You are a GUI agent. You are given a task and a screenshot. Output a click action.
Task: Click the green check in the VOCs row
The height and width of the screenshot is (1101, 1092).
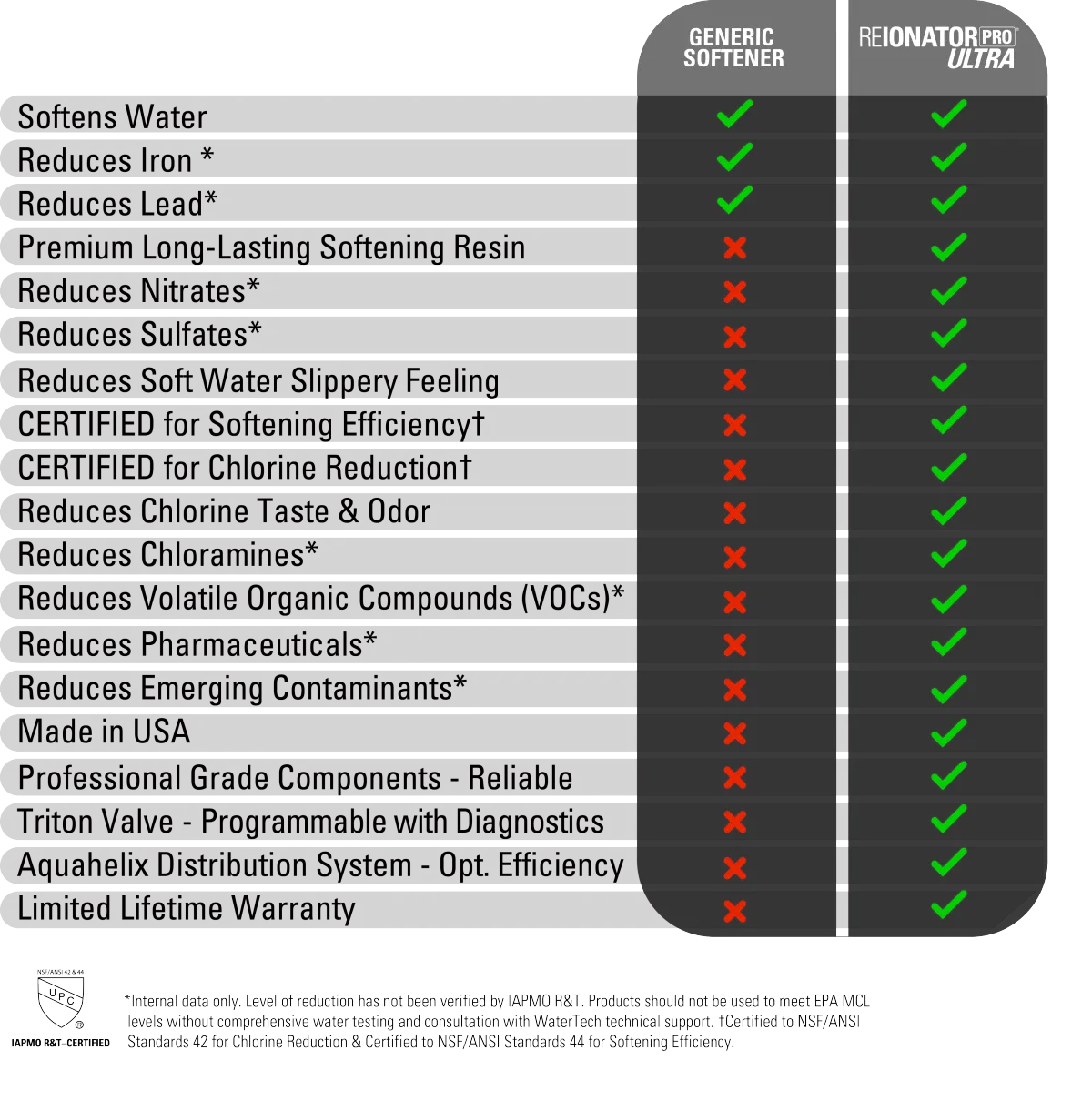click(x=949, y=599)
